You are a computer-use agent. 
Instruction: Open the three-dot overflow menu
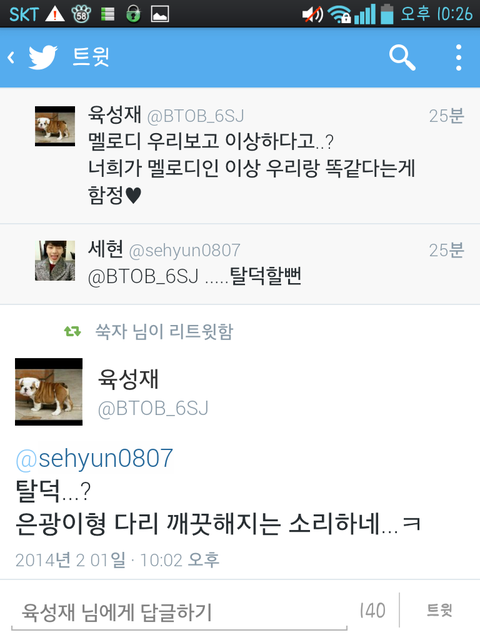click(x=459, y=58)
